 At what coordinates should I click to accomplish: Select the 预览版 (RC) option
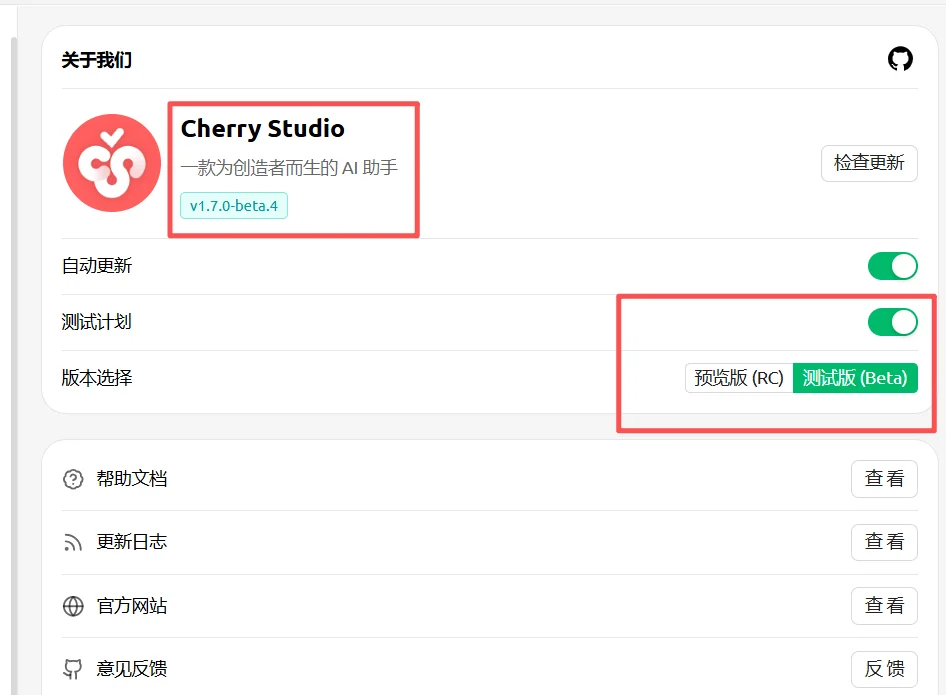point(739,378)
